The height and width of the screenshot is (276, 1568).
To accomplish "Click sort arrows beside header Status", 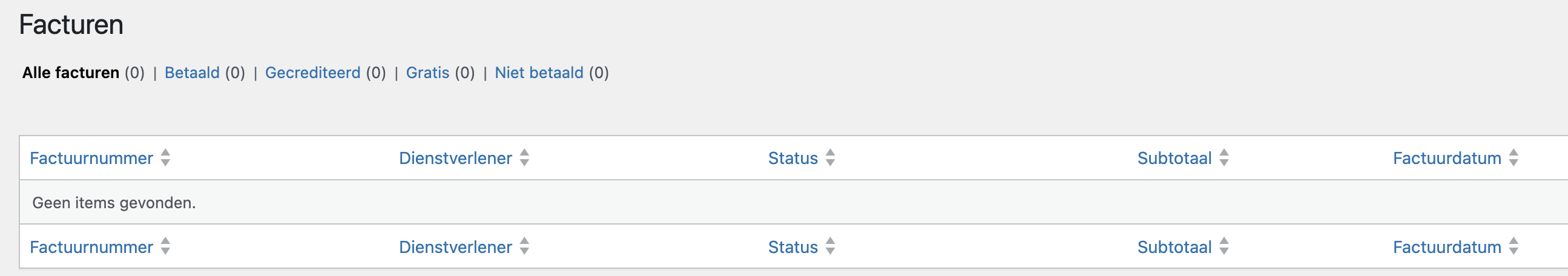I will point(830,158).
